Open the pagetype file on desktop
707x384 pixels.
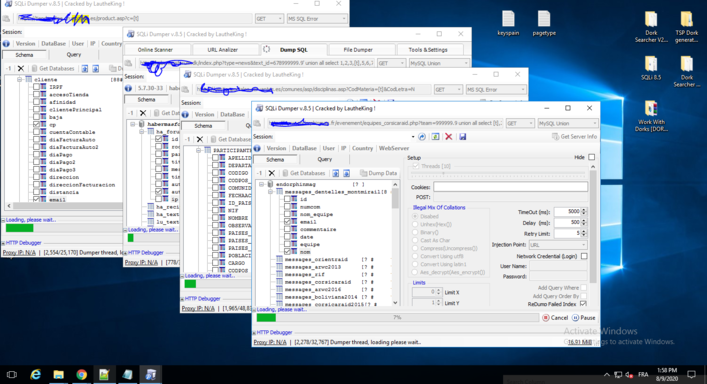544,23
